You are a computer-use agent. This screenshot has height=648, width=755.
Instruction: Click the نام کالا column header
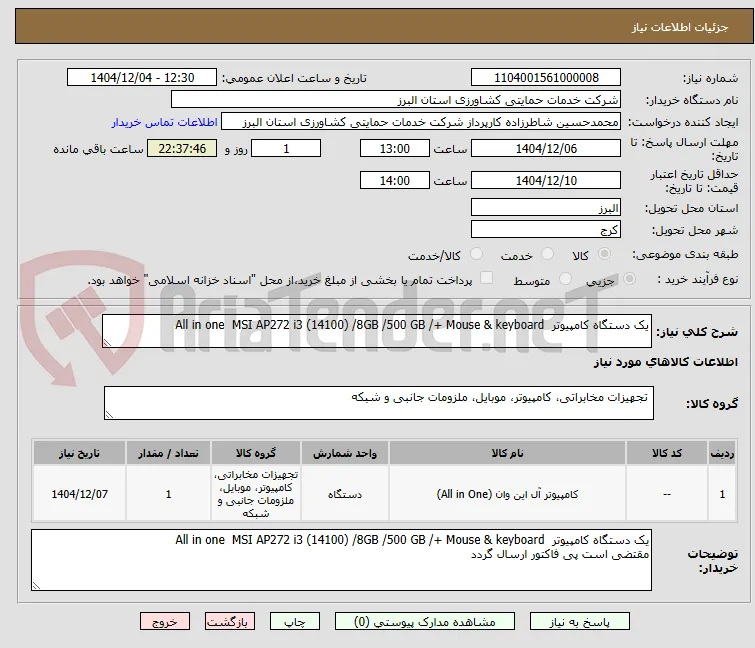coord(508,453)
